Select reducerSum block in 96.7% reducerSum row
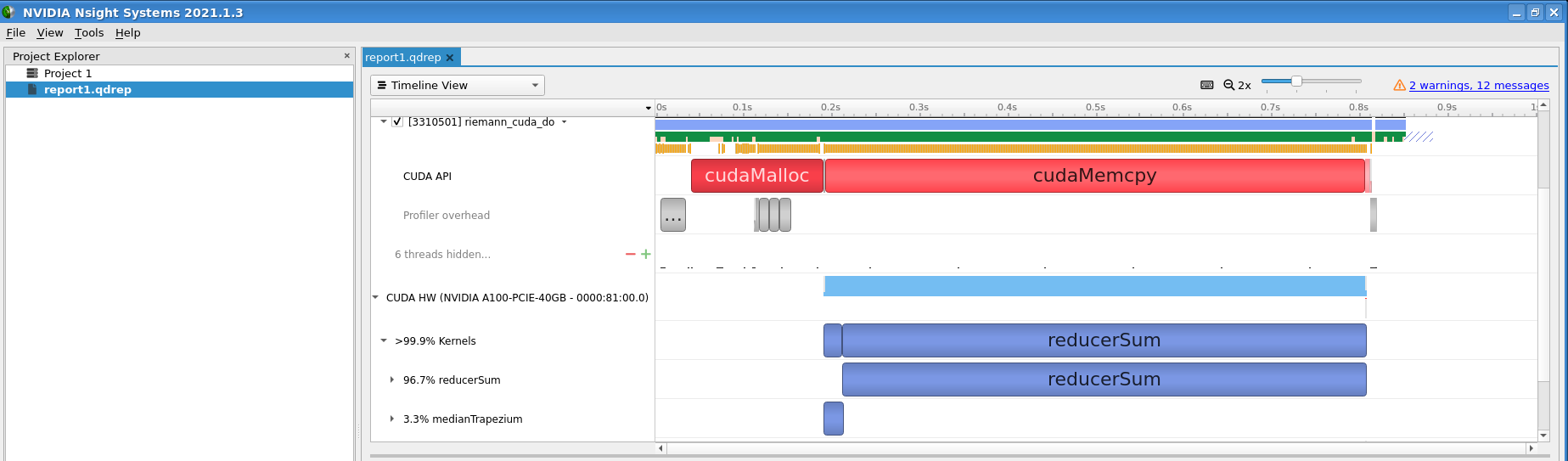1568x461 pixels. coord(1104,379)
